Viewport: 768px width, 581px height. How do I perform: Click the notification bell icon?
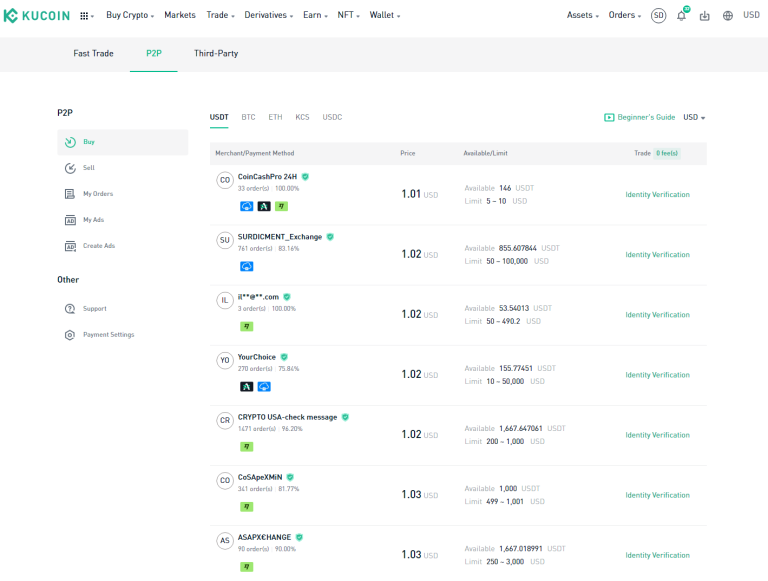click(682, 16)
